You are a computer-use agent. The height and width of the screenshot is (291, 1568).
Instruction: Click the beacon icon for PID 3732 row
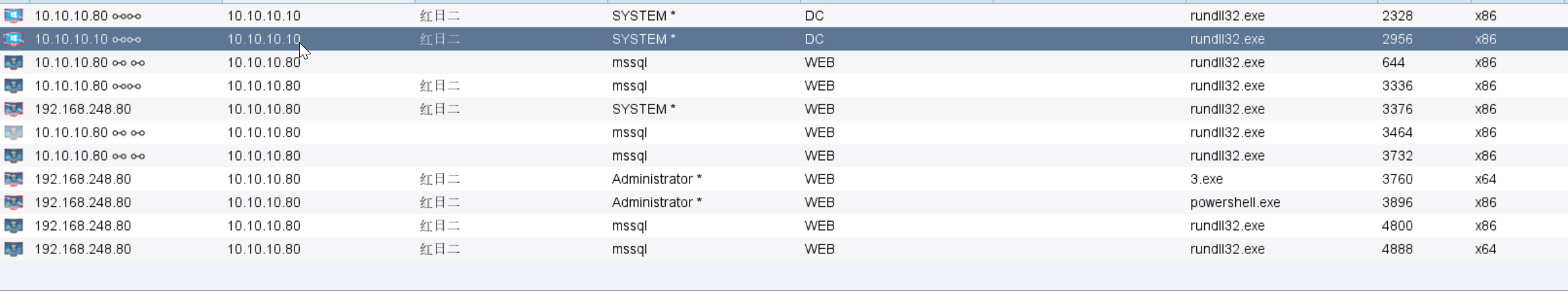(x=13, y=156)
